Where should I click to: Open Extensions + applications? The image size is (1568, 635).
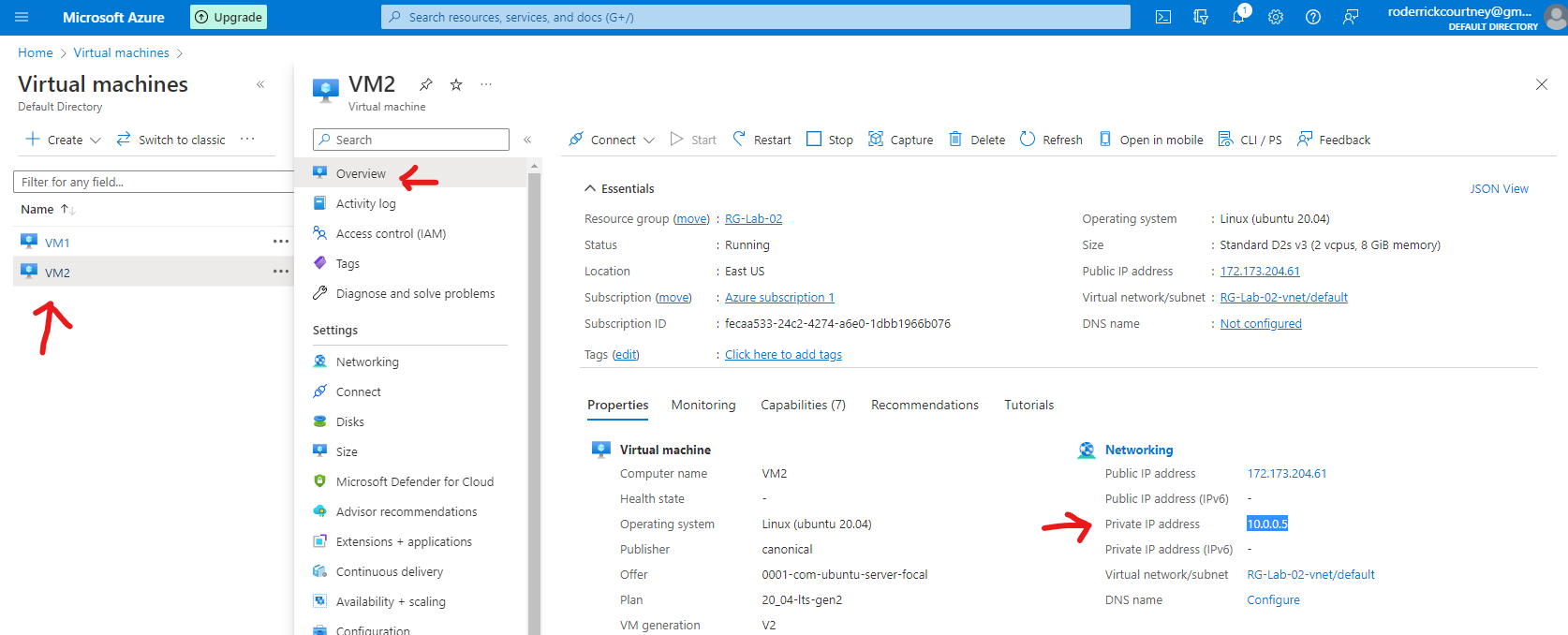tap(404, 541)
